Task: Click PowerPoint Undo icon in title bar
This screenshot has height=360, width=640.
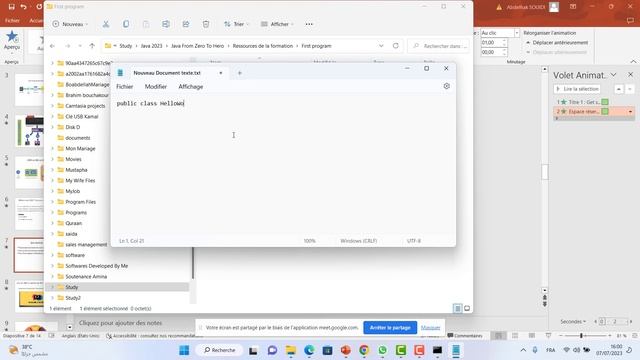Action: [x=24, y=7]
